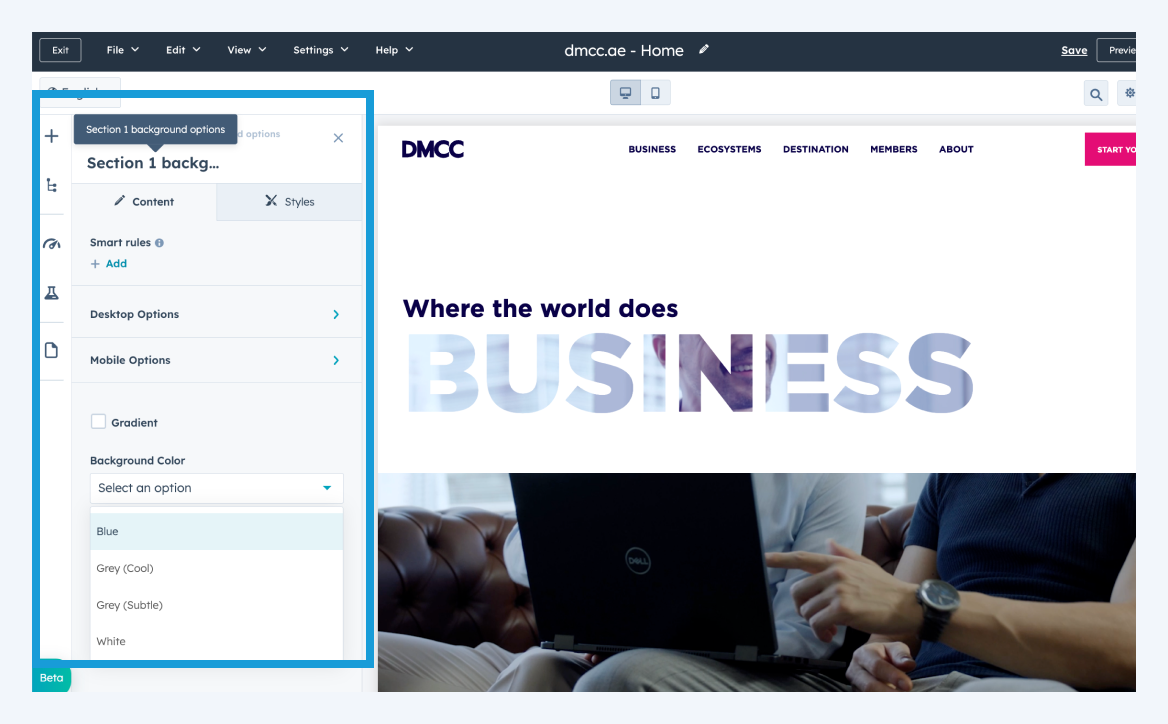Enable the Gradient checkbox
This screenshot has width=1168, height=724.
point(99,422)
